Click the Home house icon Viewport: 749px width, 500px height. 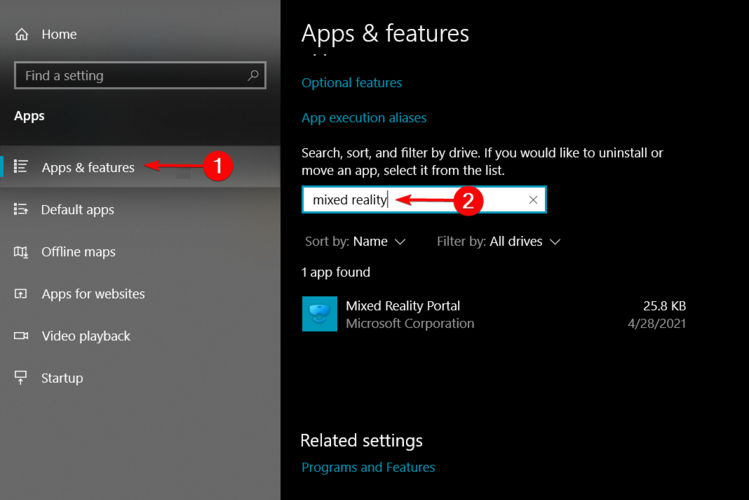click(21, 34)
